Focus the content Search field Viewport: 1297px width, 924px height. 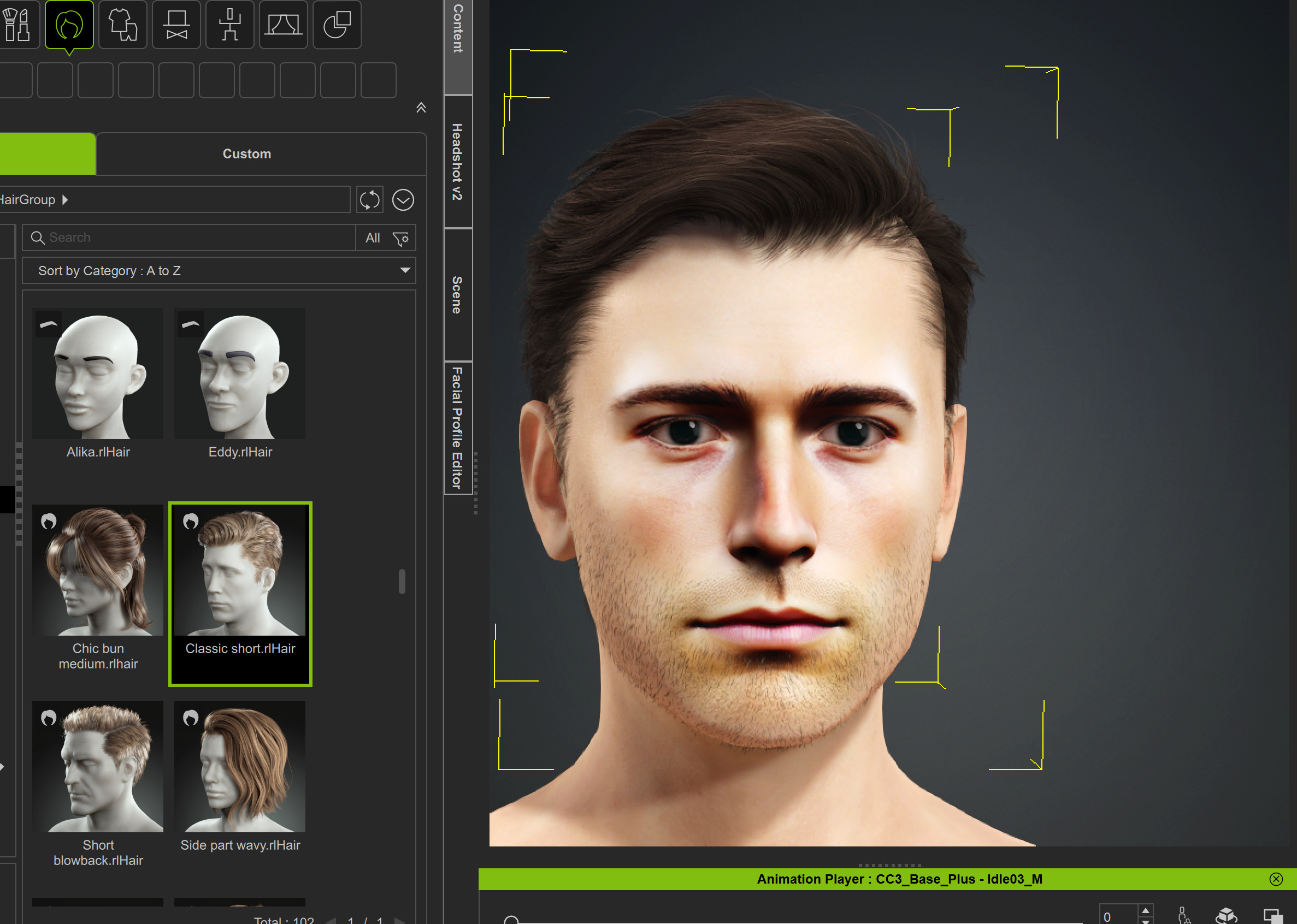pos(193,238)
